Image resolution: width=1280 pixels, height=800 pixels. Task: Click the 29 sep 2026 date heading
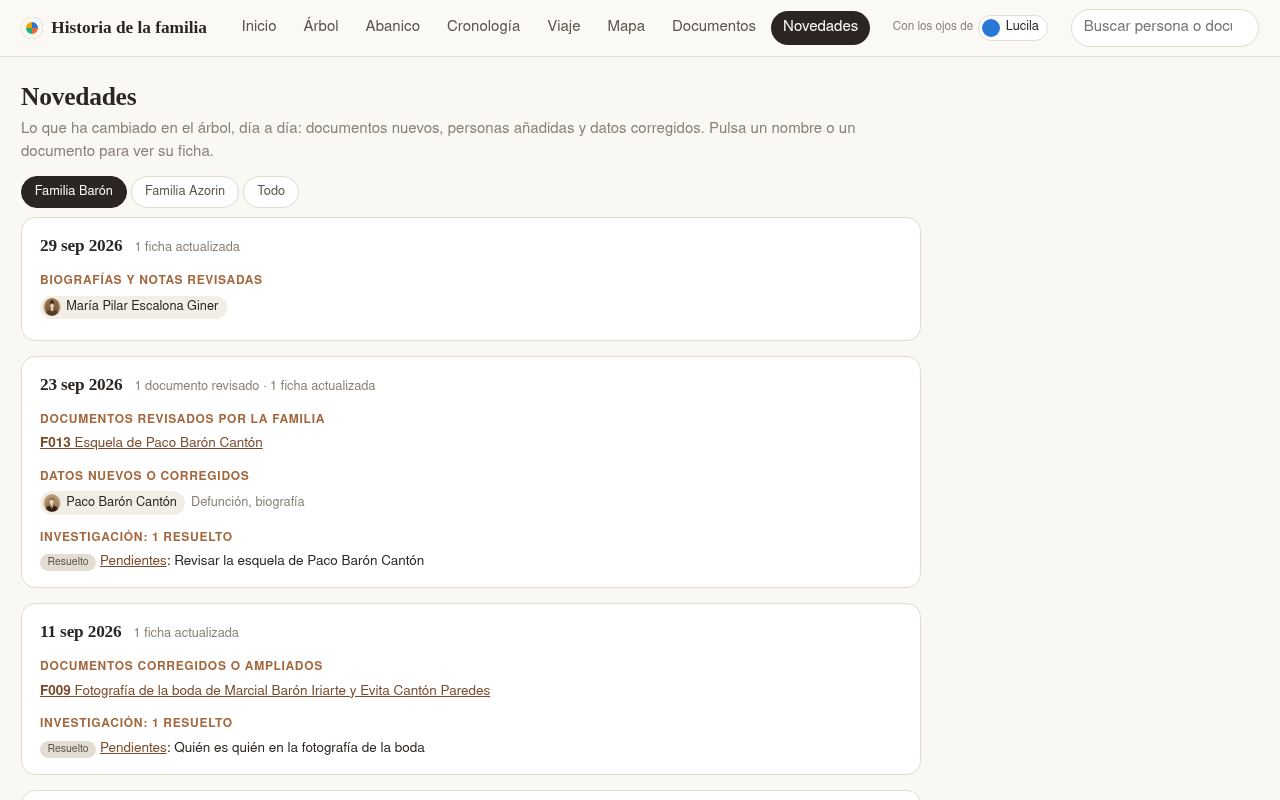[81, 246]
